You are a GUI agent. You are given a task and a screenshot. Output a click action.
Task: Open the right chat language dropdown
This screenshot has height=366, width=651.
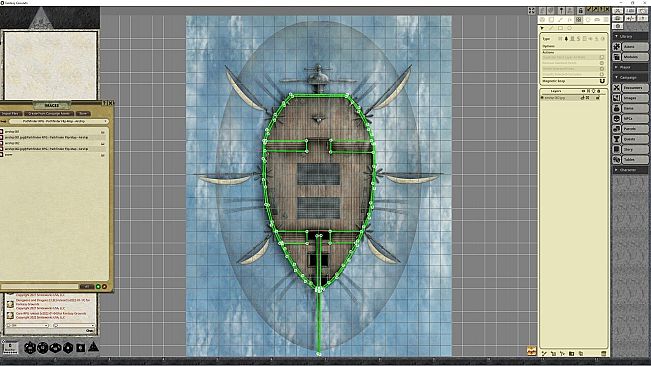point(74,325)
